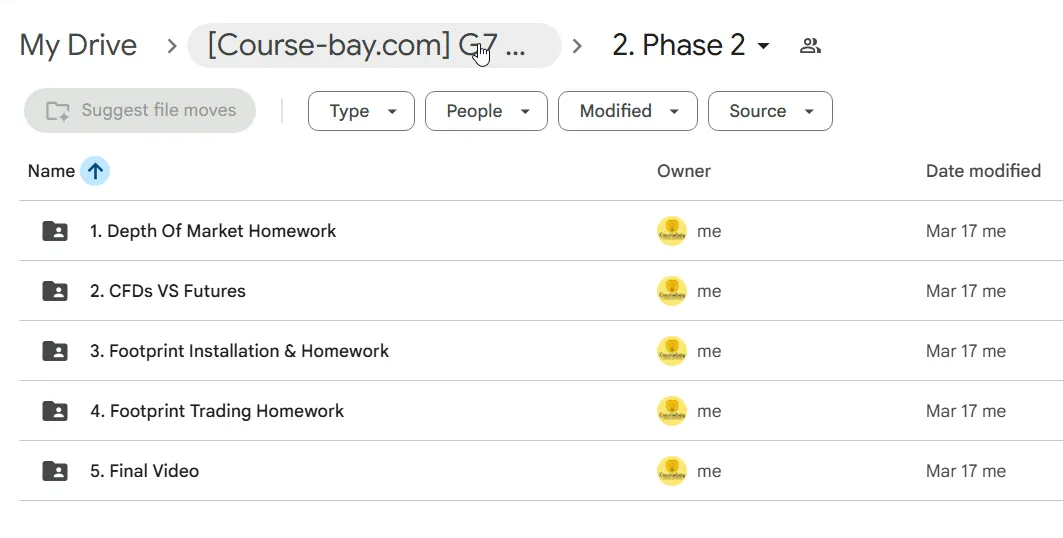Click owner avatar on Final Video row

[672, 471]
